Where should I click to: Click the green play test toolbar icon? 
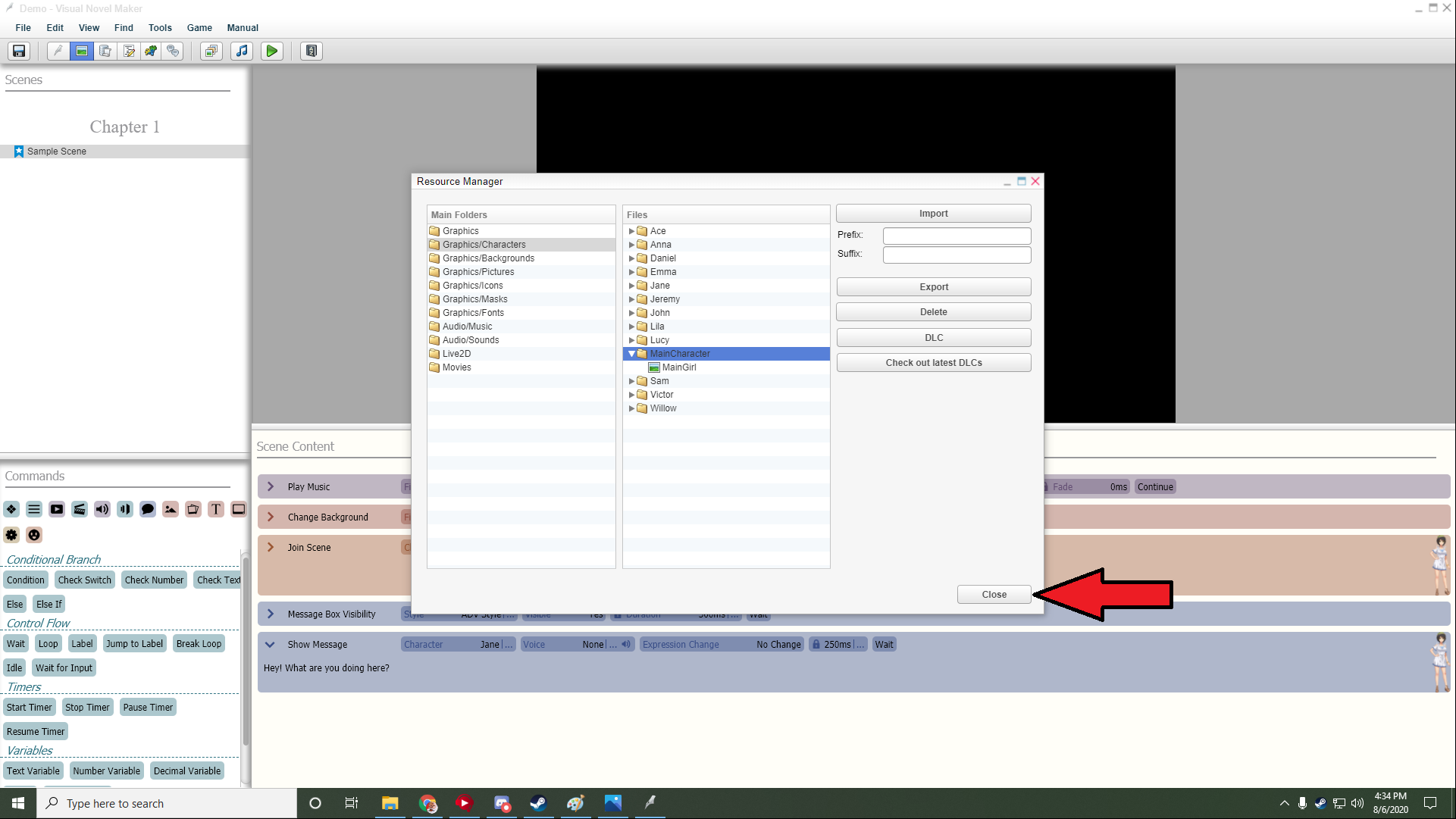pos(271,51)
